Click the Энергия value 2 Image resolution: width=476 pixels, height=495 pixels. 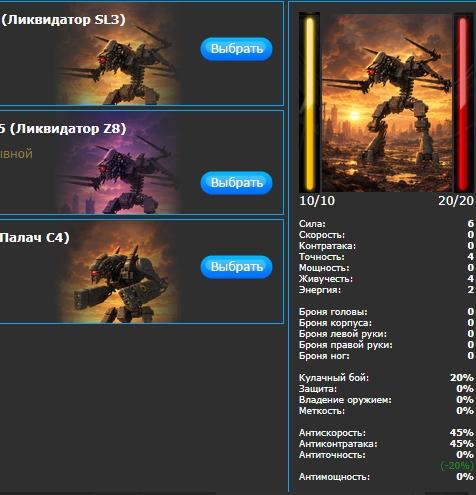tap(470, 290)
